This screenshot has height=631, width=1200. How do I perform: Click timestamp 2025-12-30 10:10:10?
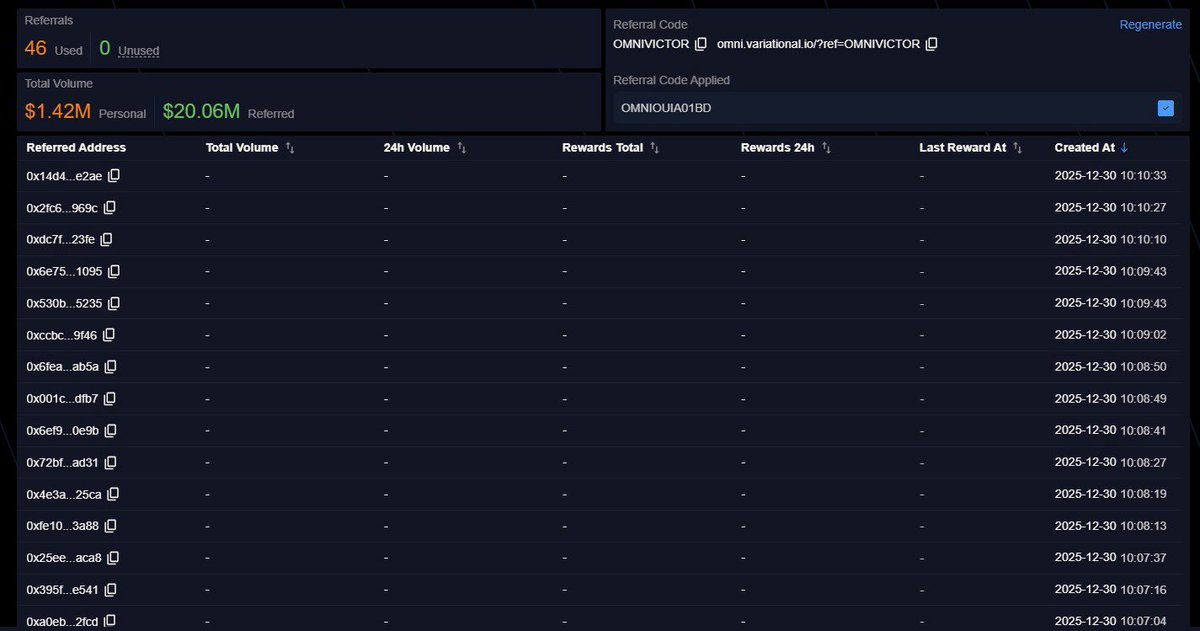(1111, 240)
